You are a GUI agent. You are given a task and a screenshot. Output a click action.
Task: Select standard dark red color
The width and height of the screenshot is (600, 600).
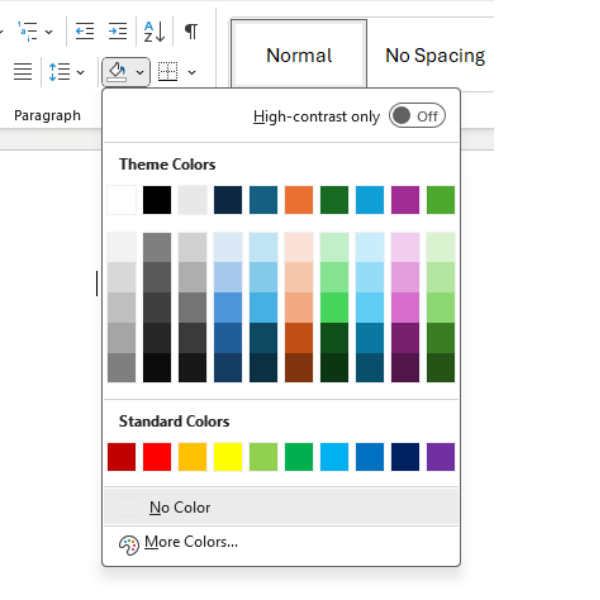click(122, 457)
